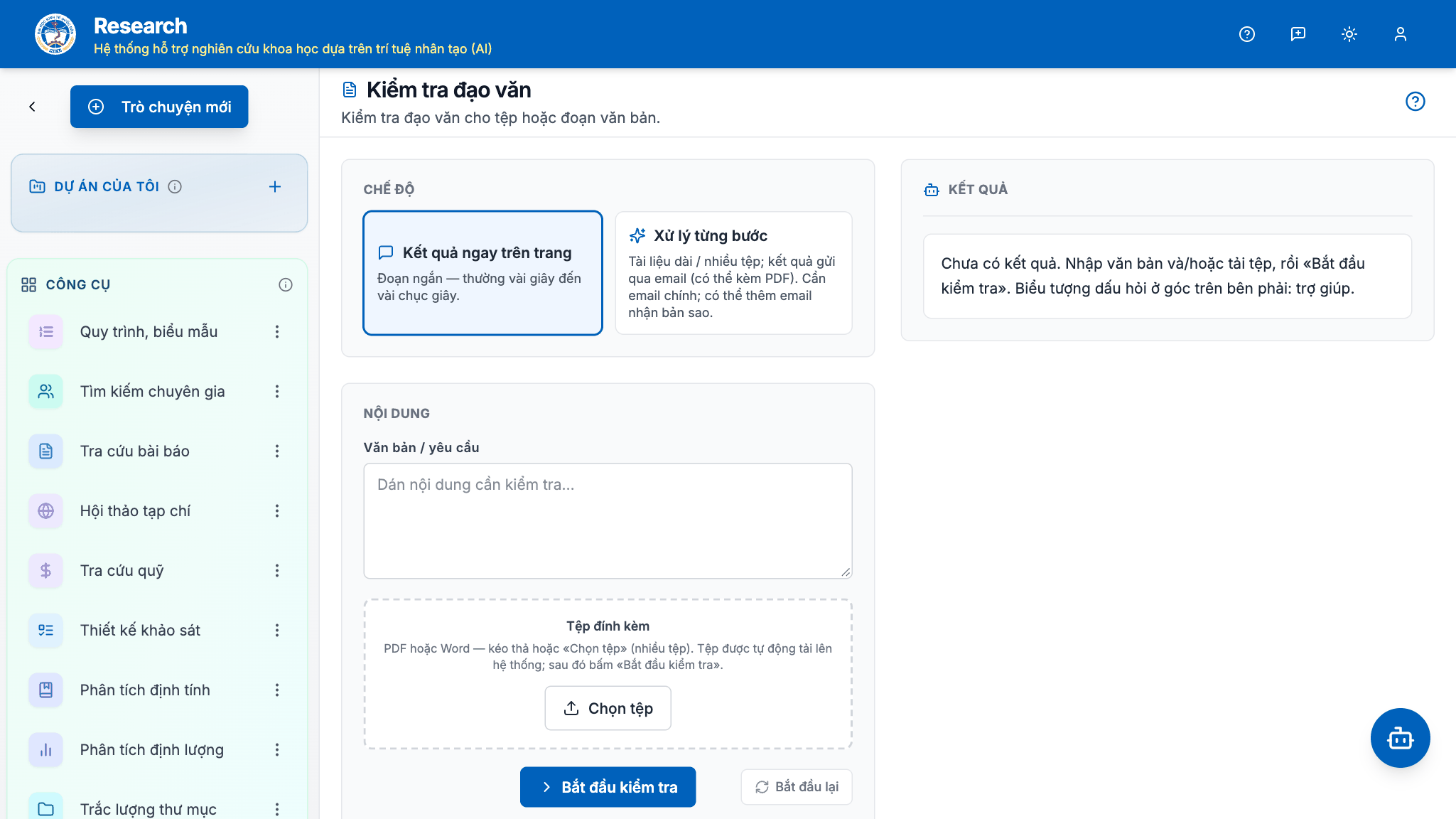Screen dimensions: 1456x819
Task: Open options menu for Tìm kiếm chuyên gia
Action: pos(277,391)
